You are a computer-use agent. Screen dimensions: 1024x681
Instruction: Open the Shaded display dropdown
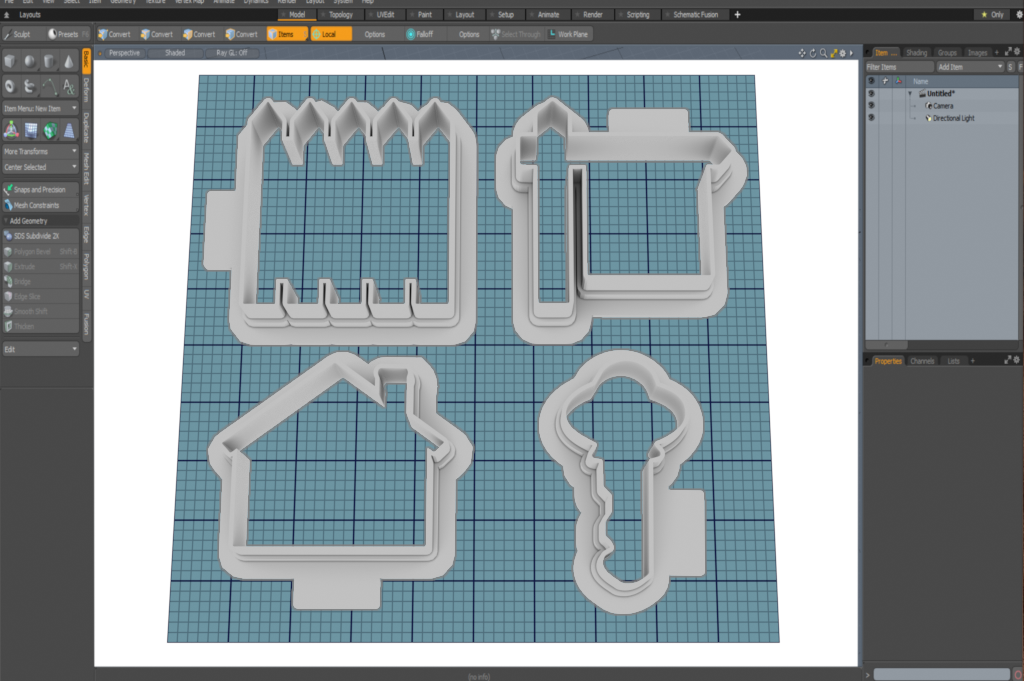pyautogui.click(x=174, y=53)
